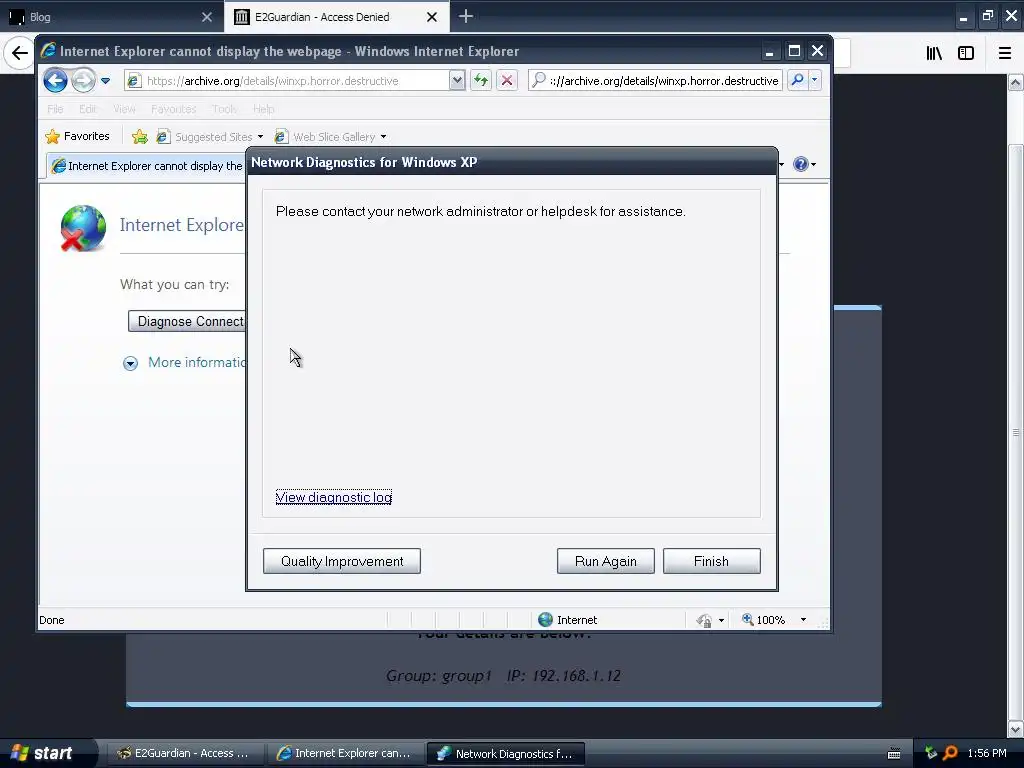Click the blue Help question mark icon

800,164
